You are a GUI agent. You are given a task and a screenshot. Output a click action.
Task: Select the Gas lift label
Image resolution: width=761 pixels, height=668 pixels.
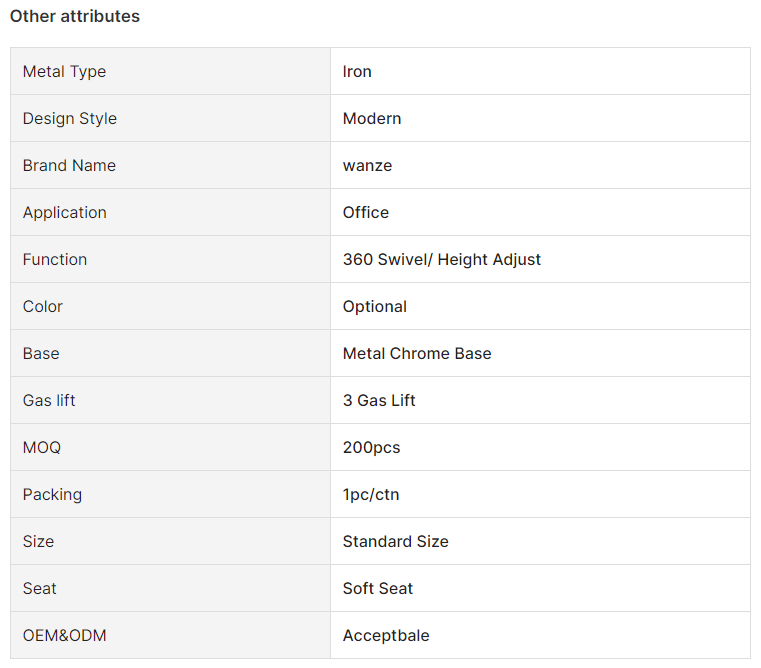coord(49,401)
